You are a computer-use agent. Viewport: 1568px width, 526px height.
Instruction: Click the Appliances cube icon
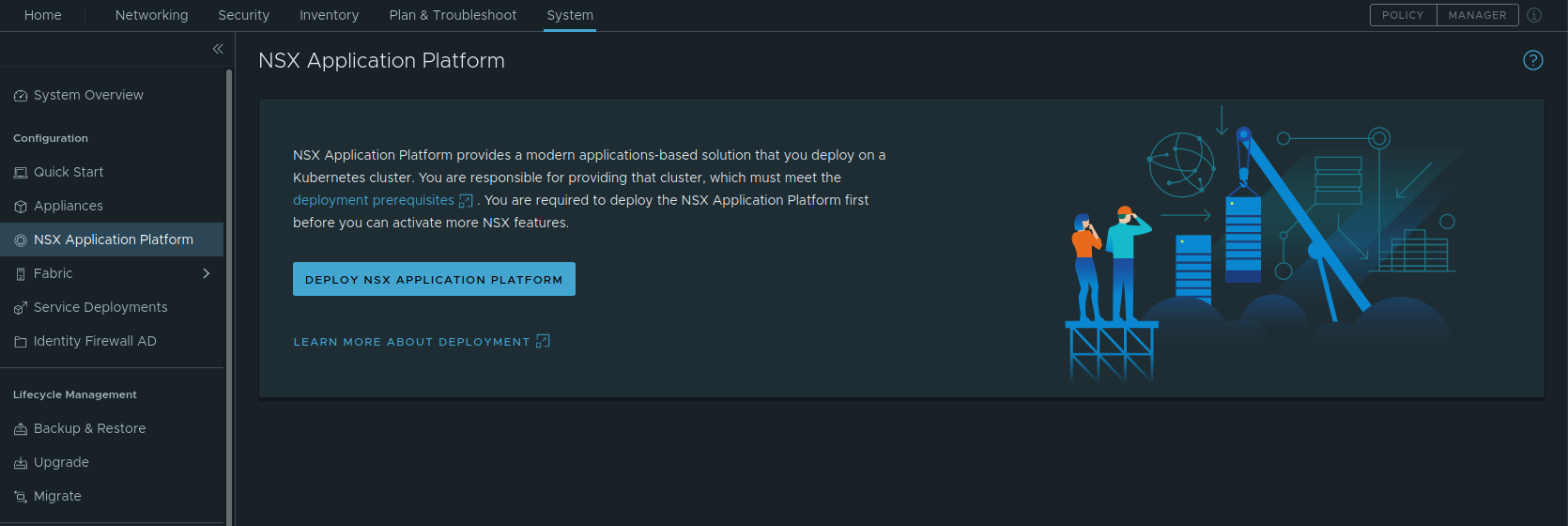coord(21,207)
